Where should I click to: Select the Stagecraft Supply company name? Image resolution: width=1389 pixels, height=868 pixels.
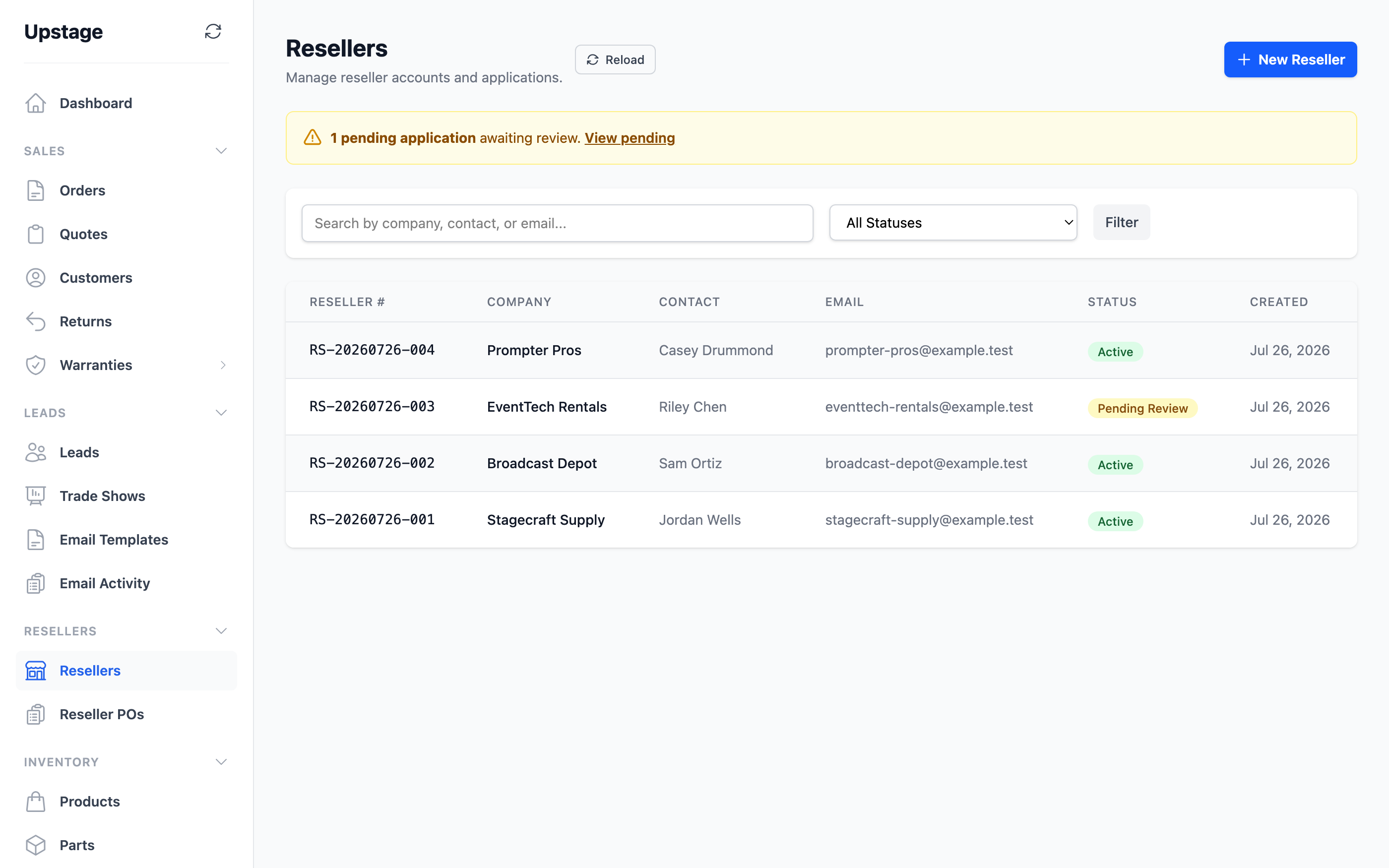(x=546, y=519)
